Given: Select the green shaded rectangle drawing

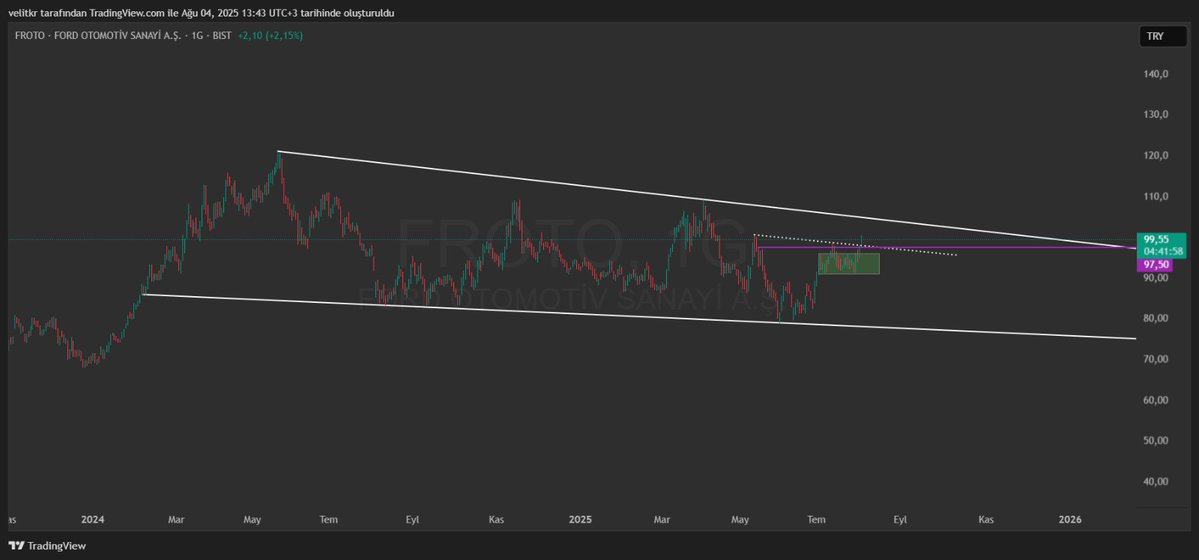Looking at the screenshot, I should coord(849,263).
